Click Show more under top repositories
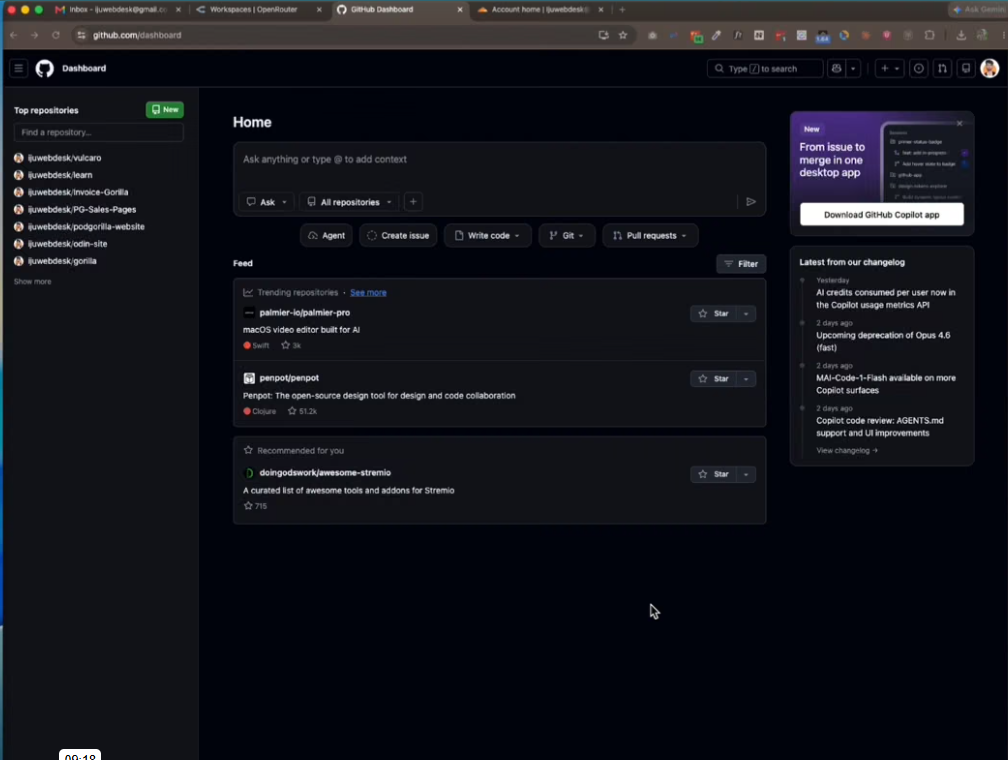The height and width of the screenshot is (760, 1008). click(x=33, y=282)
